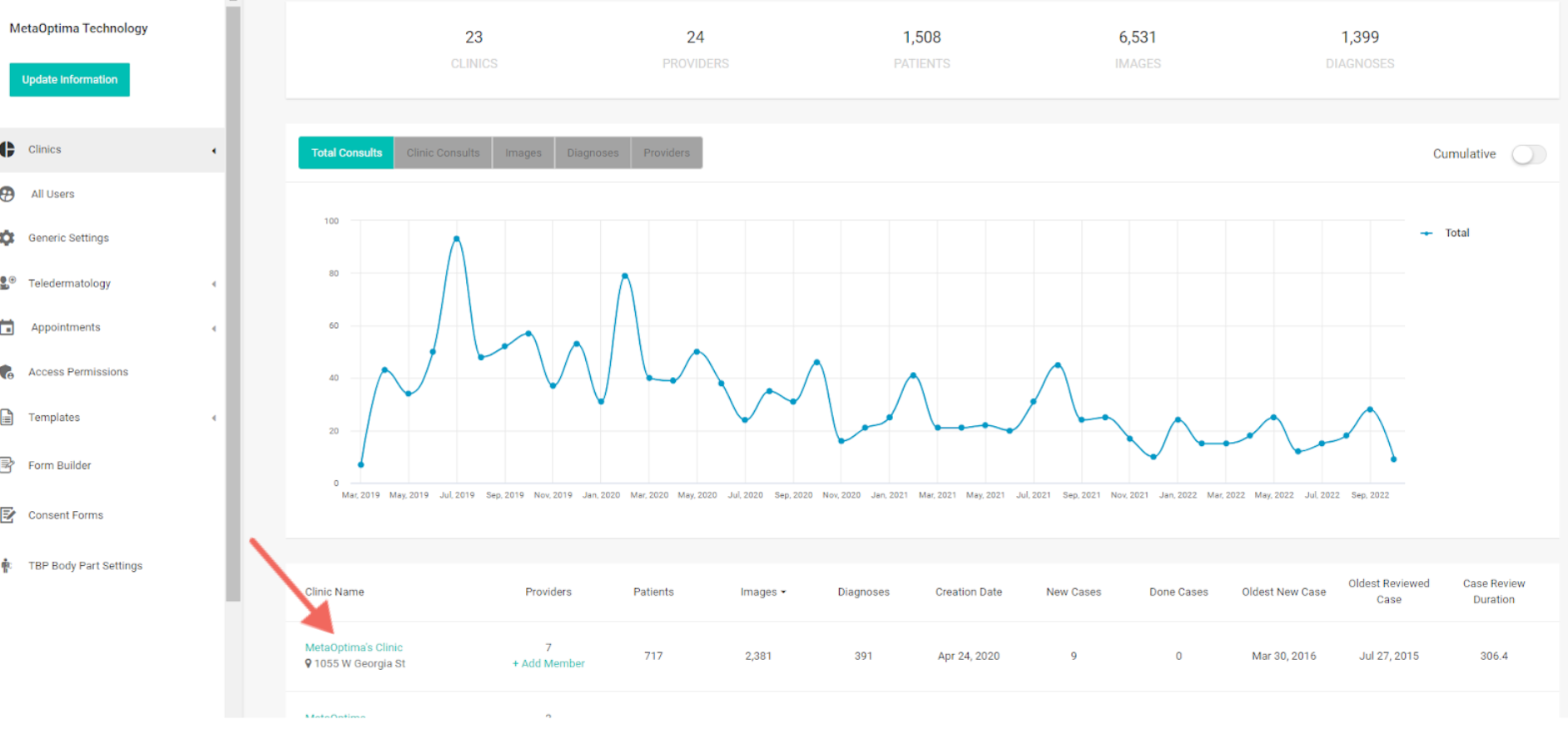Screen dimensions: 1568x754
Task: Click the Teledermatology people icon
Action: click(x=7, y=283)
